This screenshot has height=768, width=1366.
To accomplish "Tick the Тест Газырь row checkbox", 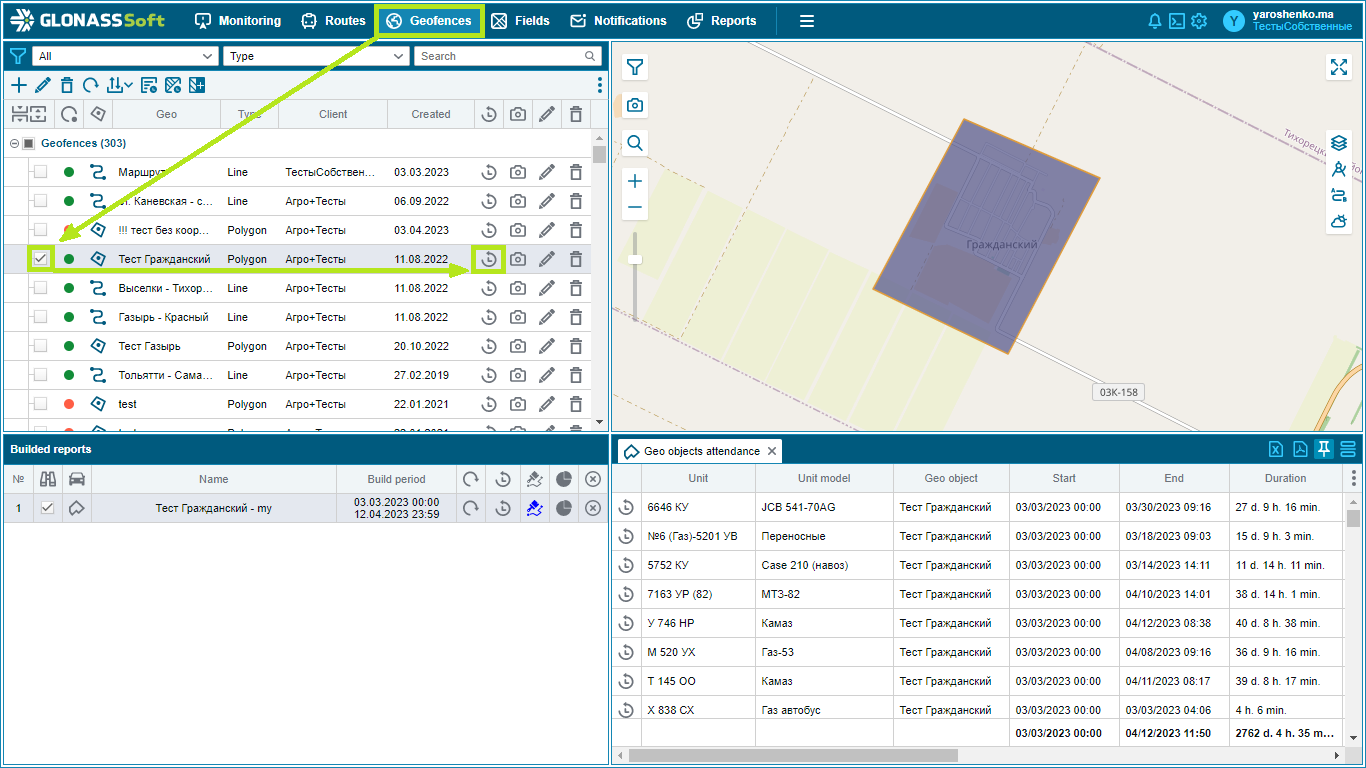I will 41,346.
